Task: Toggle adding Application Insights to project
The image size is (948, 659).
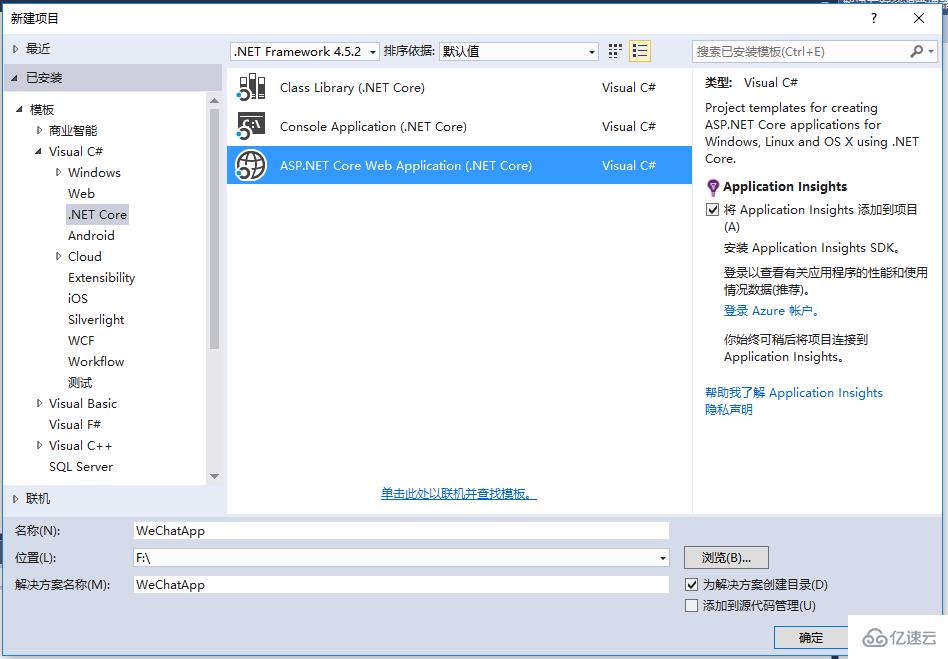Action: (x=712, y=210)
